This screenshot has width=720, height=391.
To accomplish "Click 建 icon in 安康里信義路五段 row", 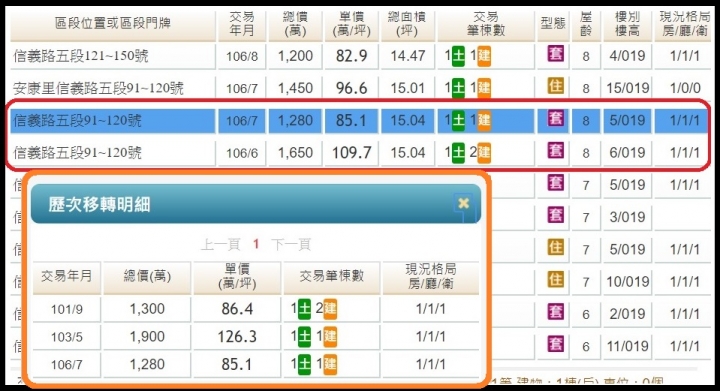I will 484,88.
